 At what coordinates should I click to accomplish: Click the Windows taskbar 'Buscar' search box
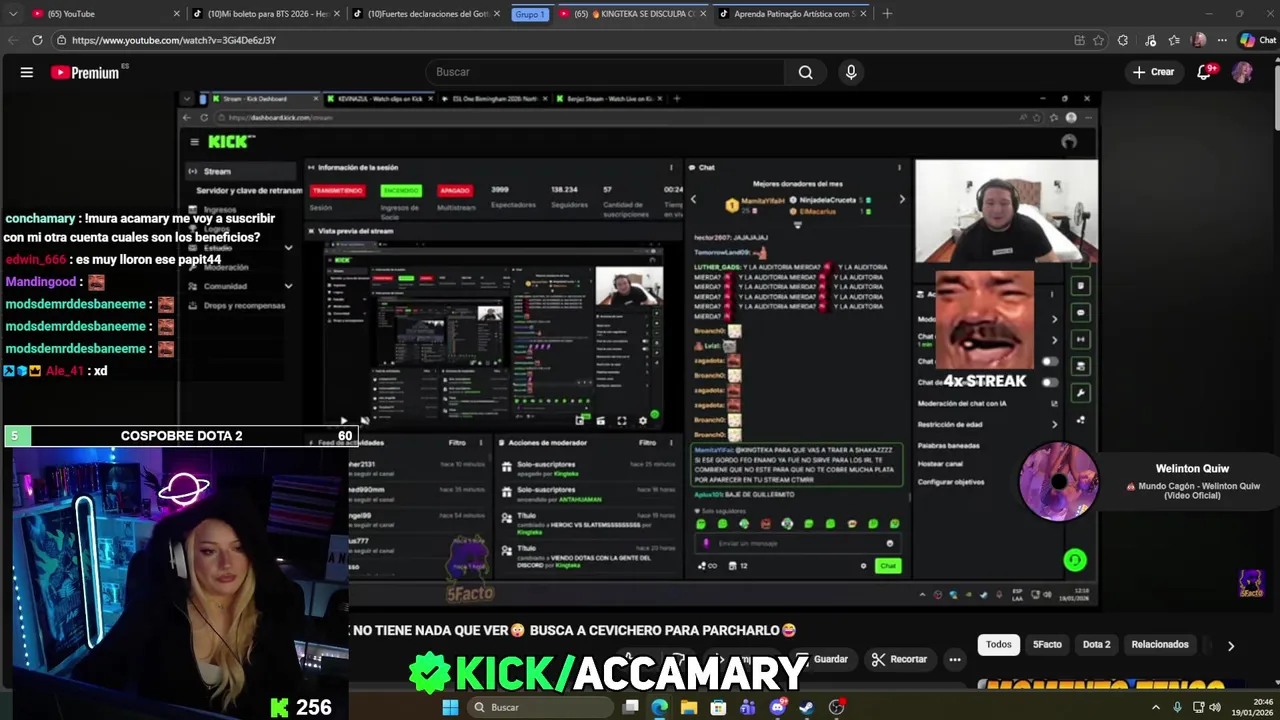click(x=540, y=707)
